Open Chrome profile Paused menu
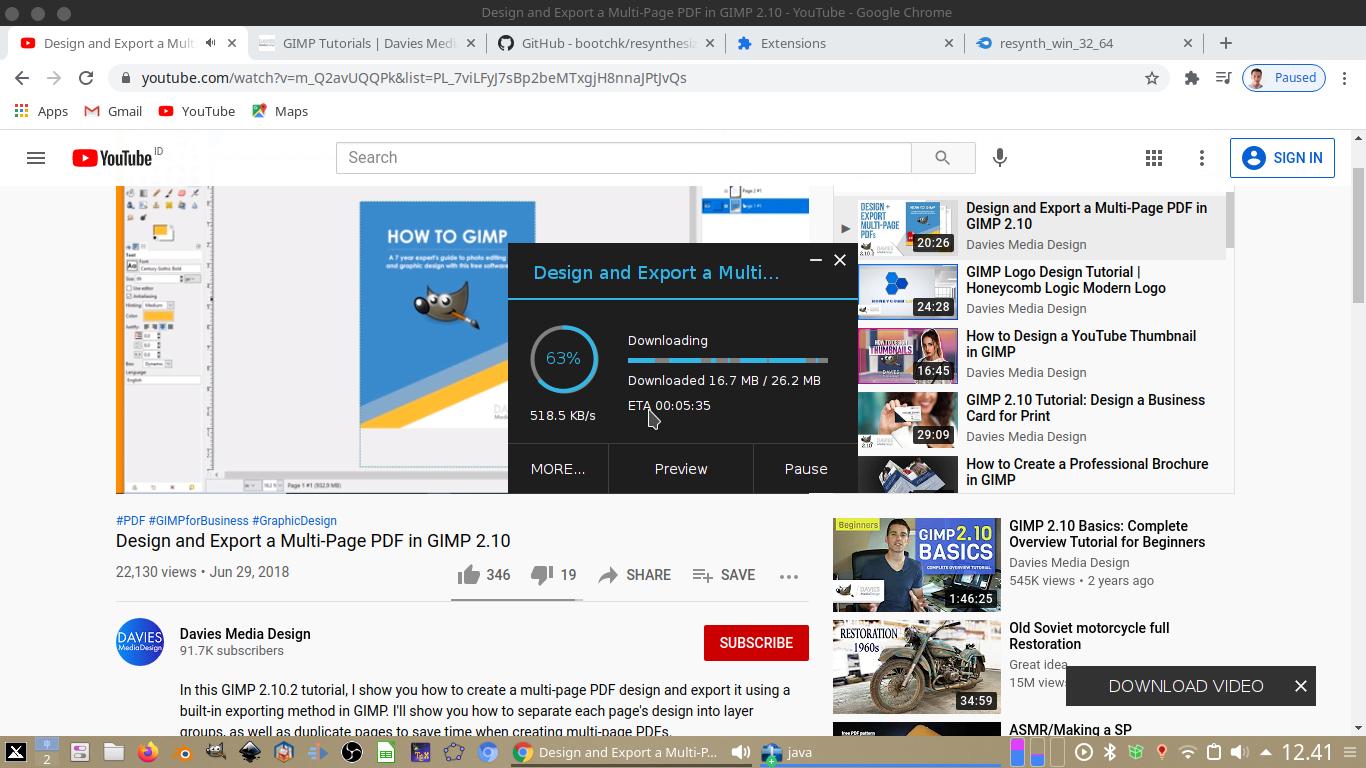This screenshot has width=1366, height=768. coord(1284,78)
